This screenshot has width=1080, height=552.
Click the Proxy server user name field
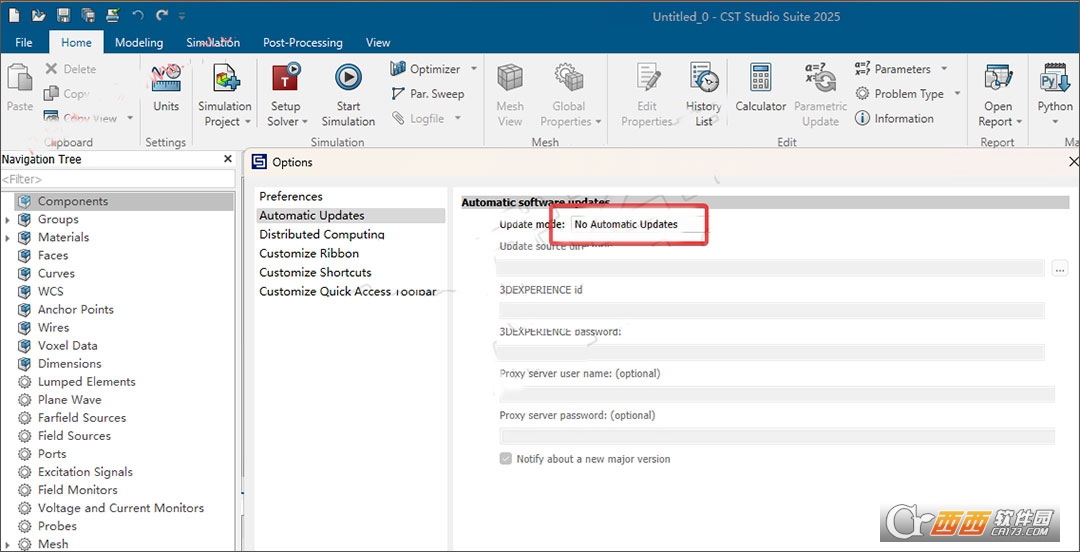pos(777,394)
